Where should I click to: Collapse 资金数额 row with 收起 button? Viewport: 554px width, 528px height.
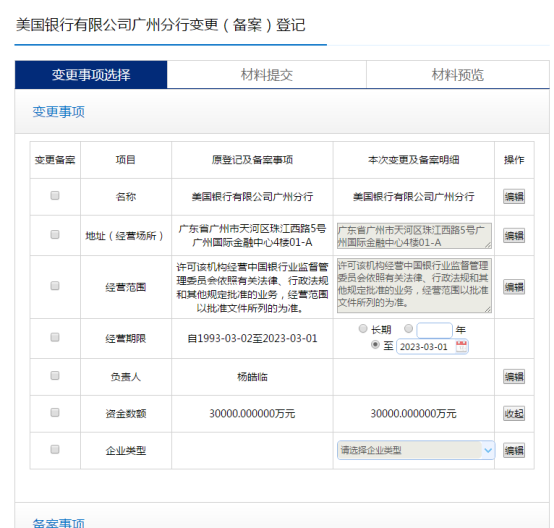[x=514, y=413]
